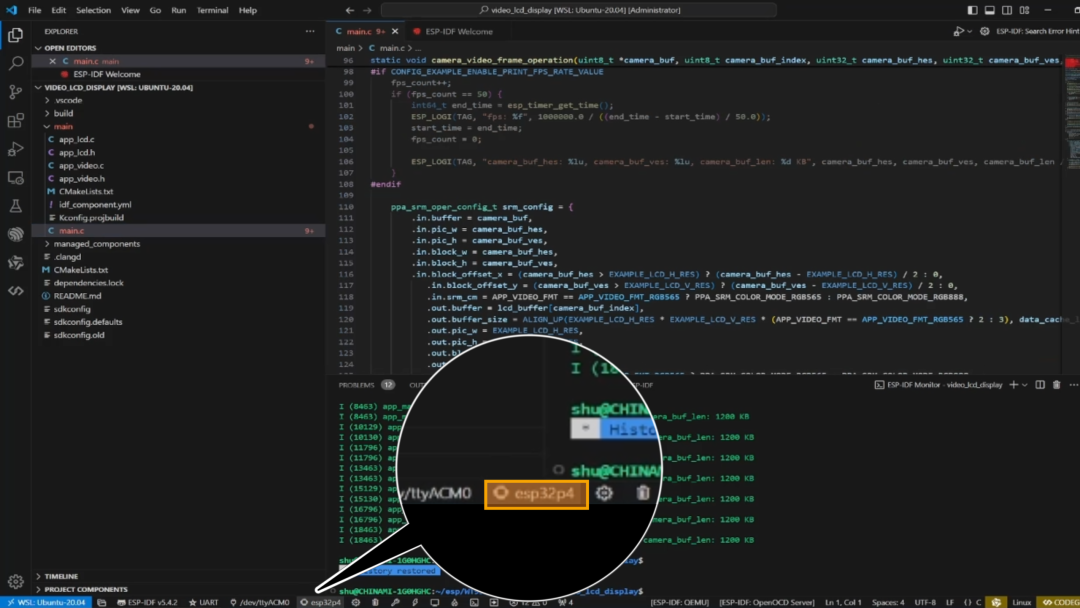
Task: Open the PROBLEMS panel tab
Action: tap(356, 385)
